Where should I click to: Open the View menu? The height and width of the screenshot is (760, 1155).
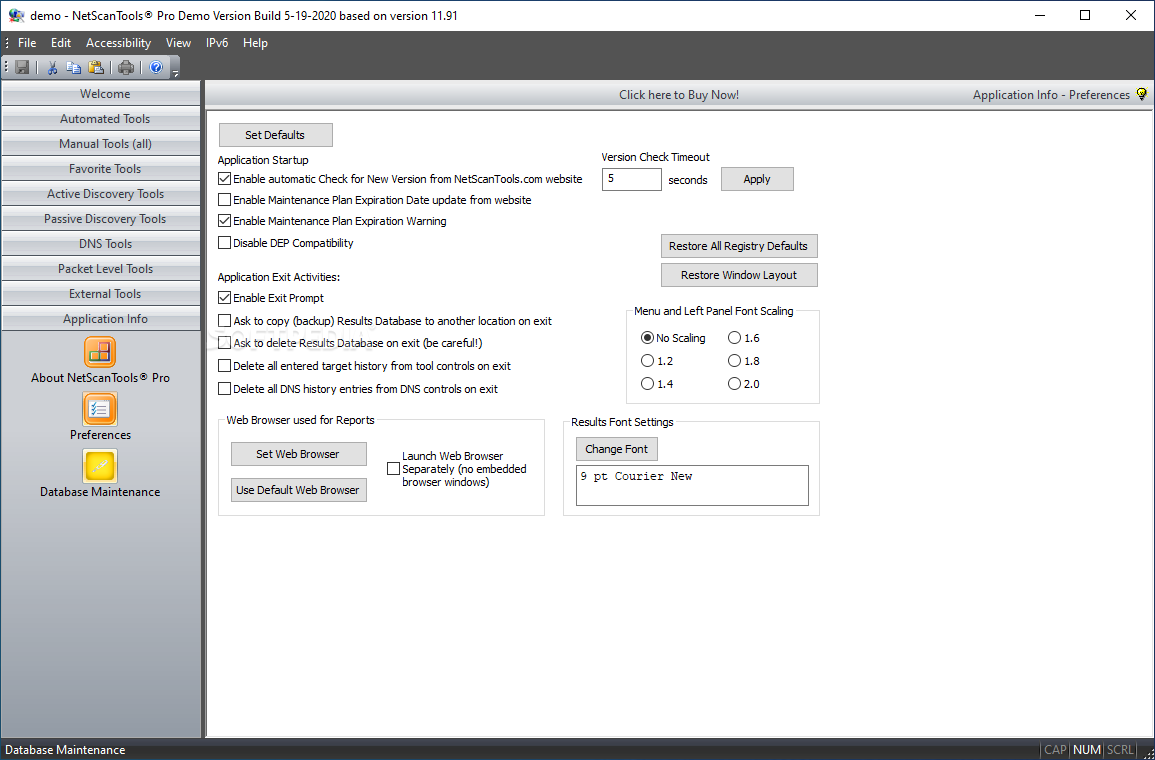[x=178, y=43]
